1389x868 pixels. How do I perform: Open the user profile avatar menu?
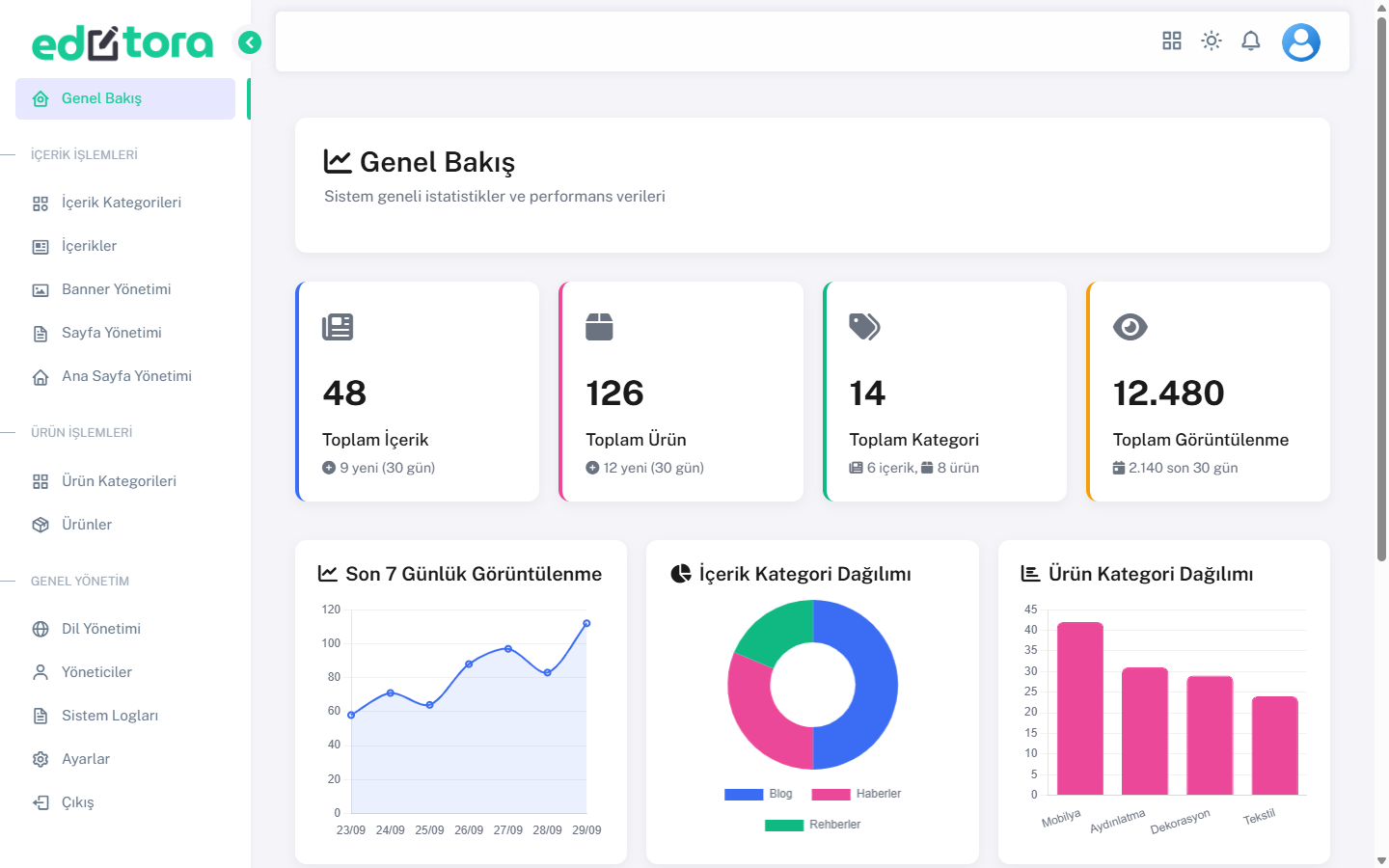tap(1301, 42)
